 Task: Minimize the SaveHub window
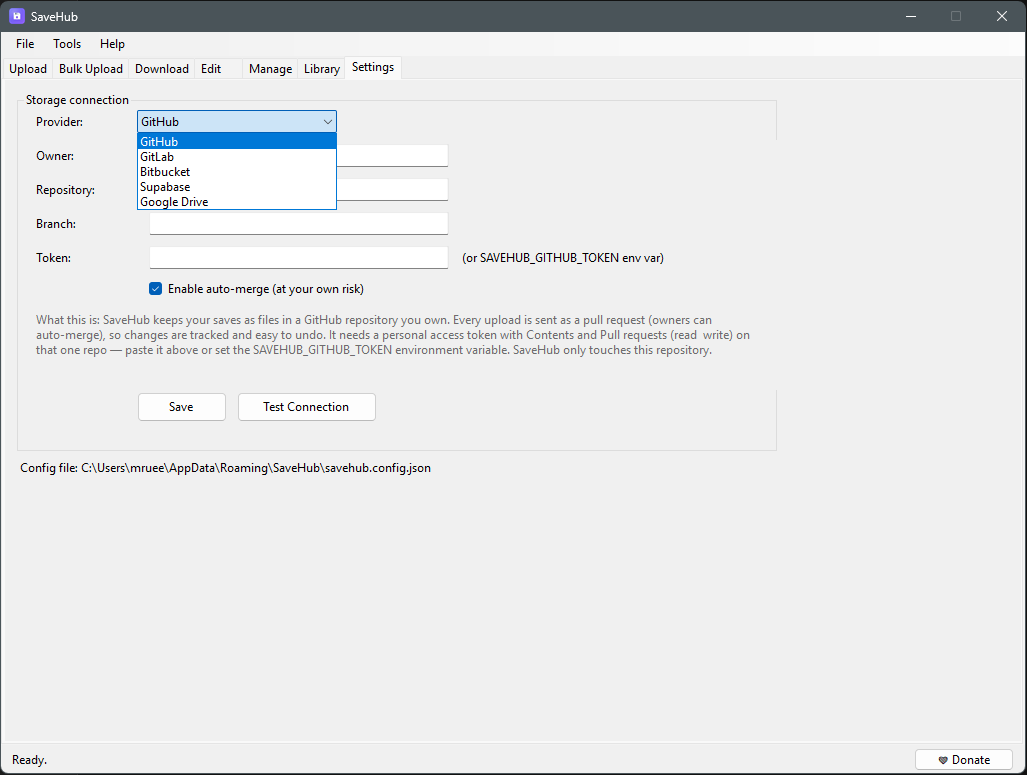coord(910,16)
